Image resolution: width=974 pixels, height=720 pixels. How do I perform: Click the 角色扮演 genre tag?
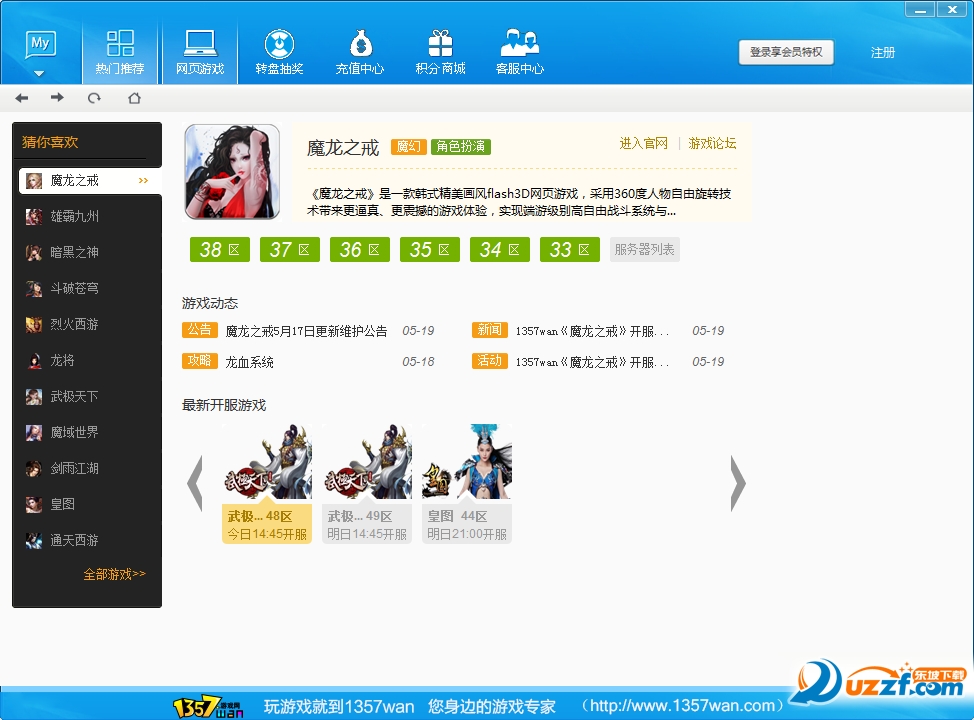(461, 147)
